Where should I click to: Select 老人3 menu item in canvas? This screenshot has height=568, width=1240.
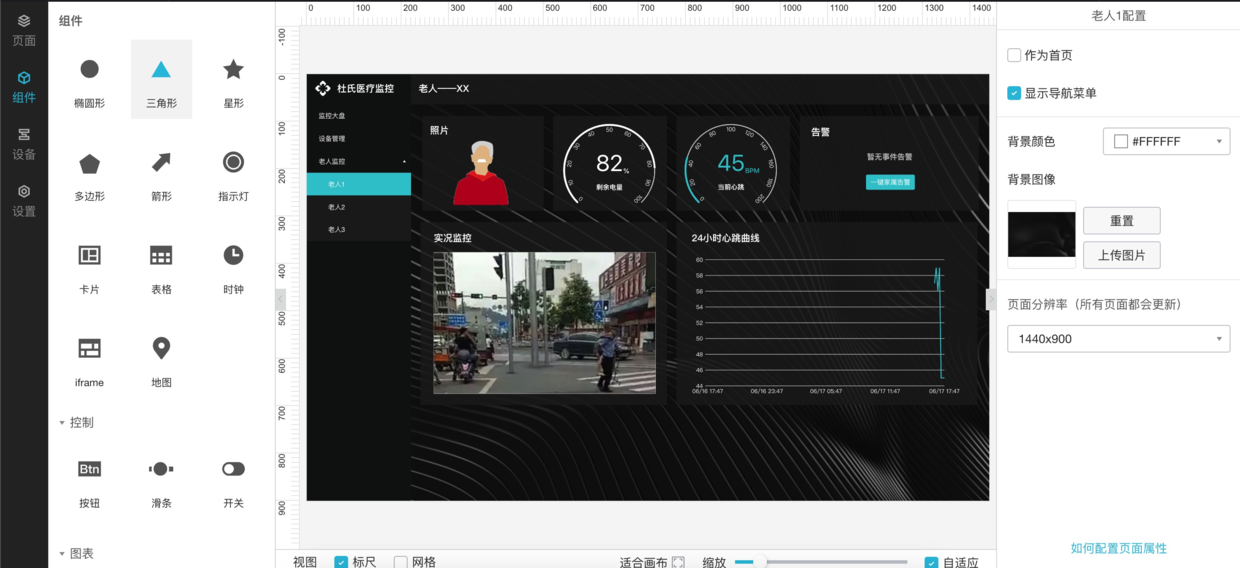(359, 230)
